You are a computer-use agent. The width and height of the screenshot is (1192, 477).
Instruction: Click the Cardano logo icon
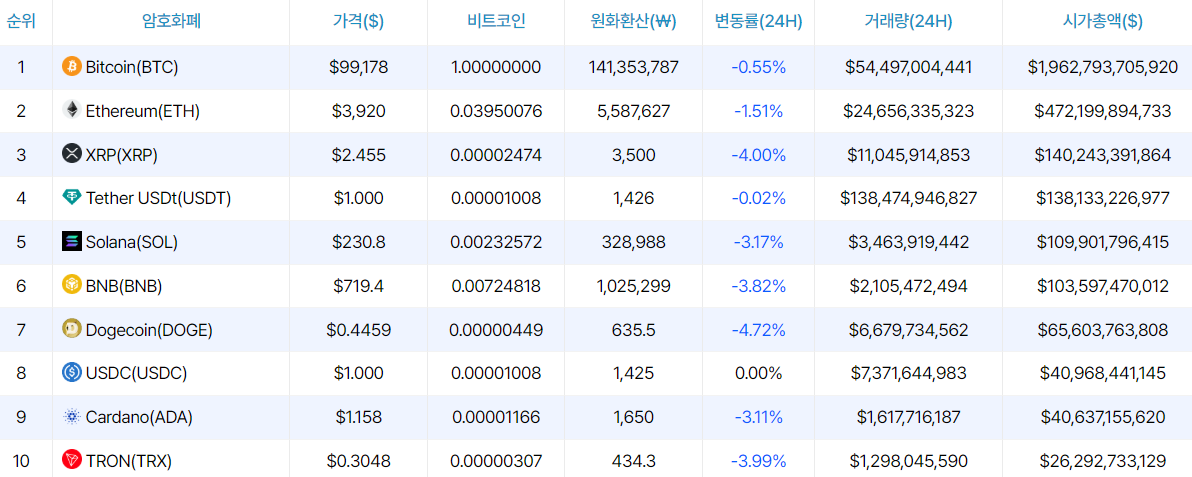[x=71, y=417]
